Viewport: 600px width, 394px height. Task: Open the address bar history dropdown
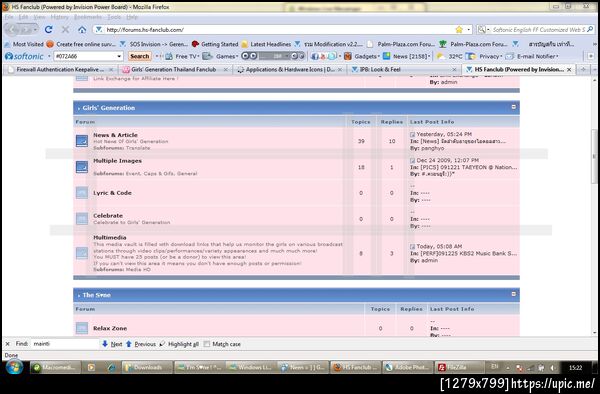[468, 29]
